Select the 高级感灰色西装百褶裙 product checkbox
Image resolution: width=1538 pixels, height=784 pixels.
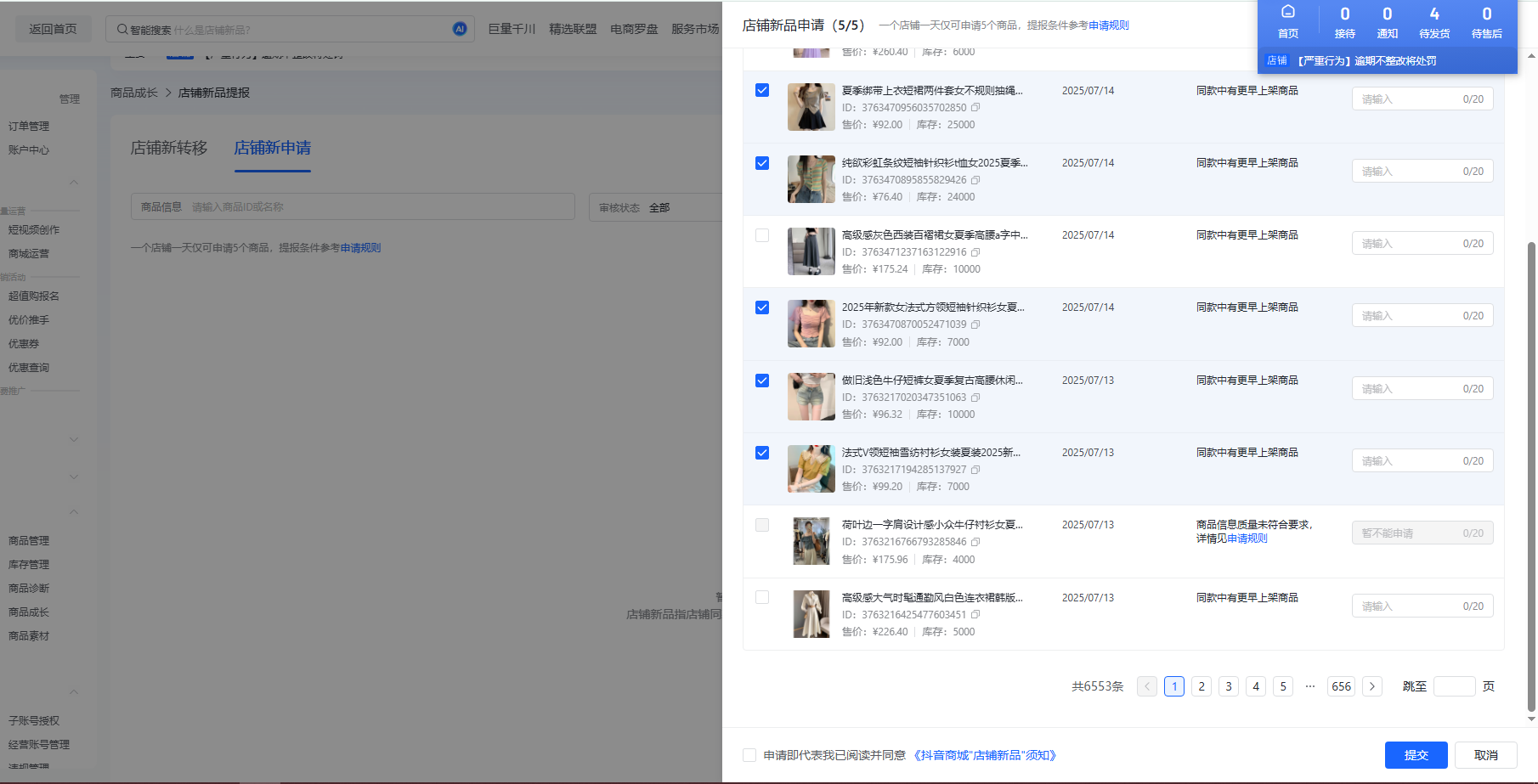coord(762,235)
